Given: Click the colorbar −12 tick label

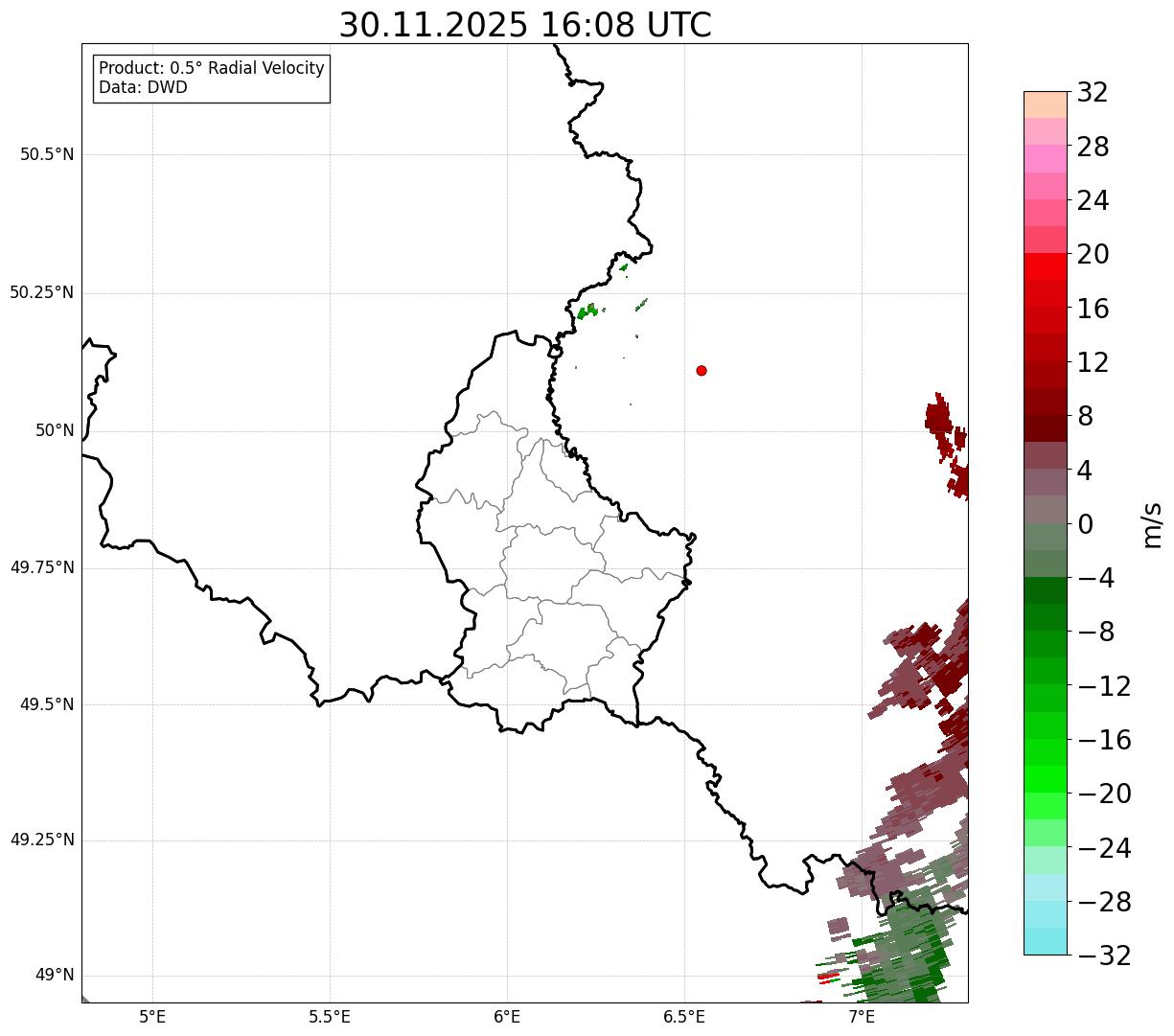Looking at the screenshot, I should (x=1104, y=686).
